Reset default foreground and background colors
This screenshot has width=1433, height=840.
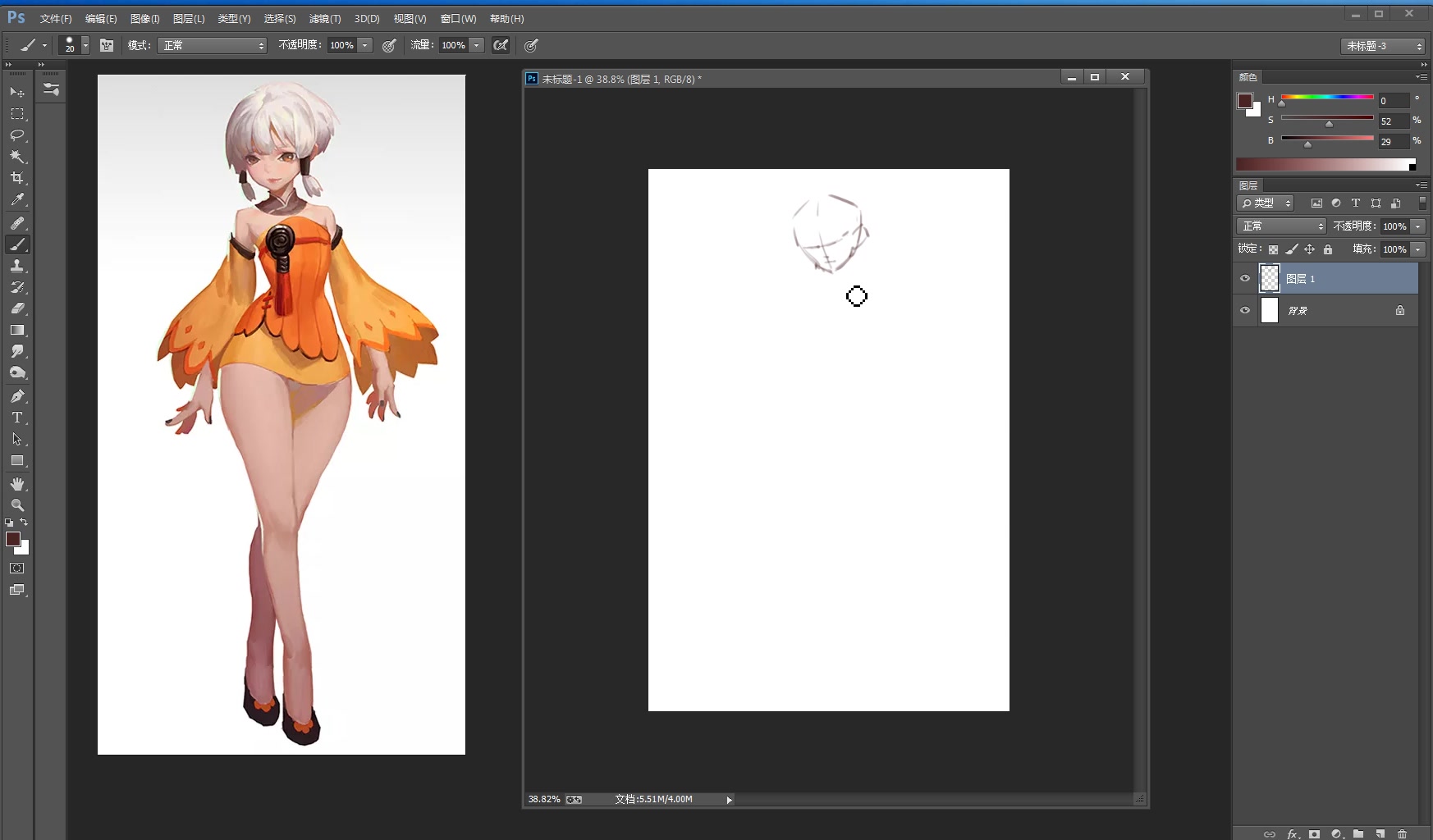click(9, 522)
